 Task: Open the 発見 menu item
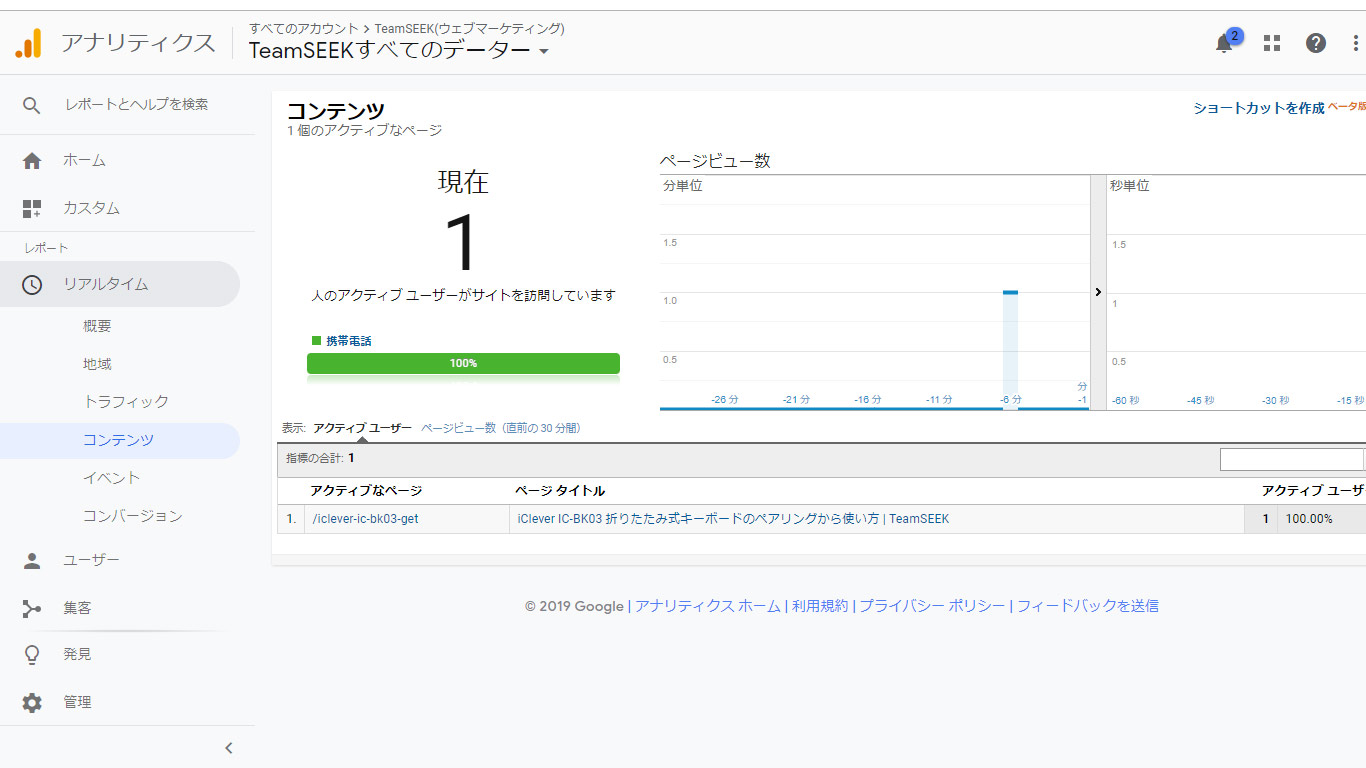77,654
